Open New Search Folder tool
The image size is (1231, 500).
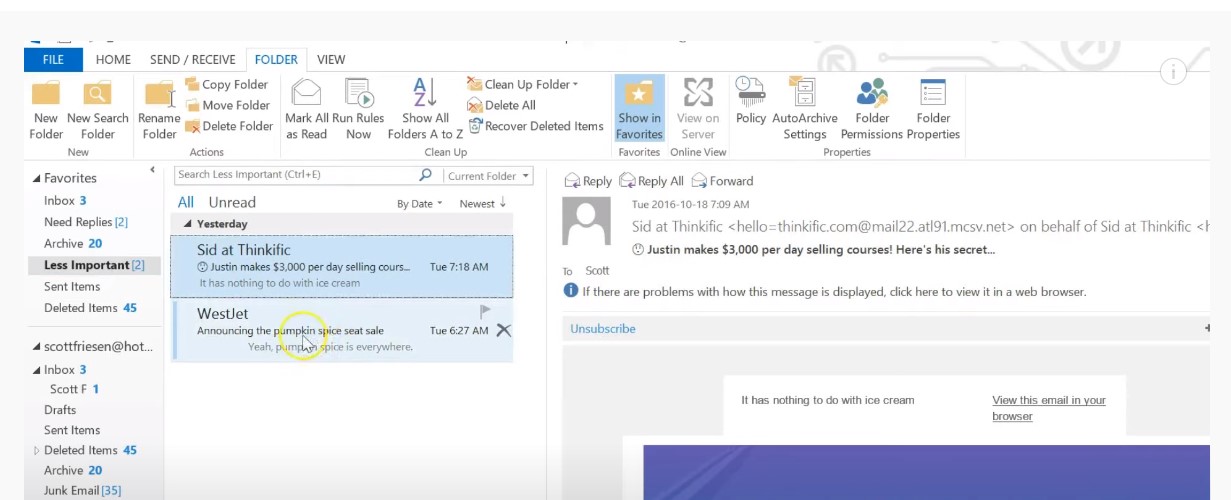pos(98,95)
